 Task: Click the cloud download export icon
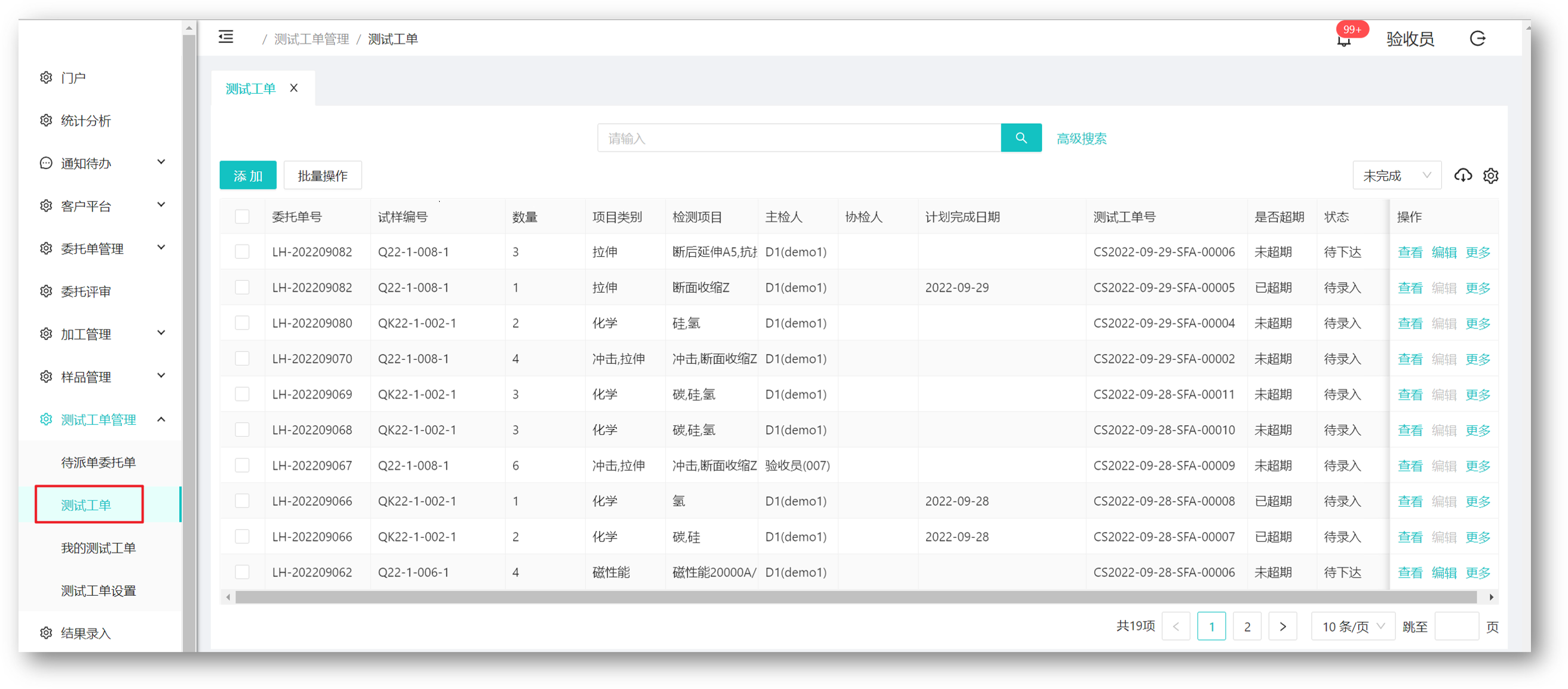coord(1463,176)
